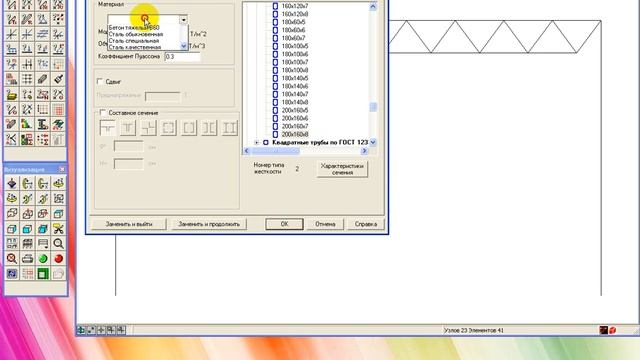
Task: Confirm the dialog with OK
Action: click(x=284, y=224)
